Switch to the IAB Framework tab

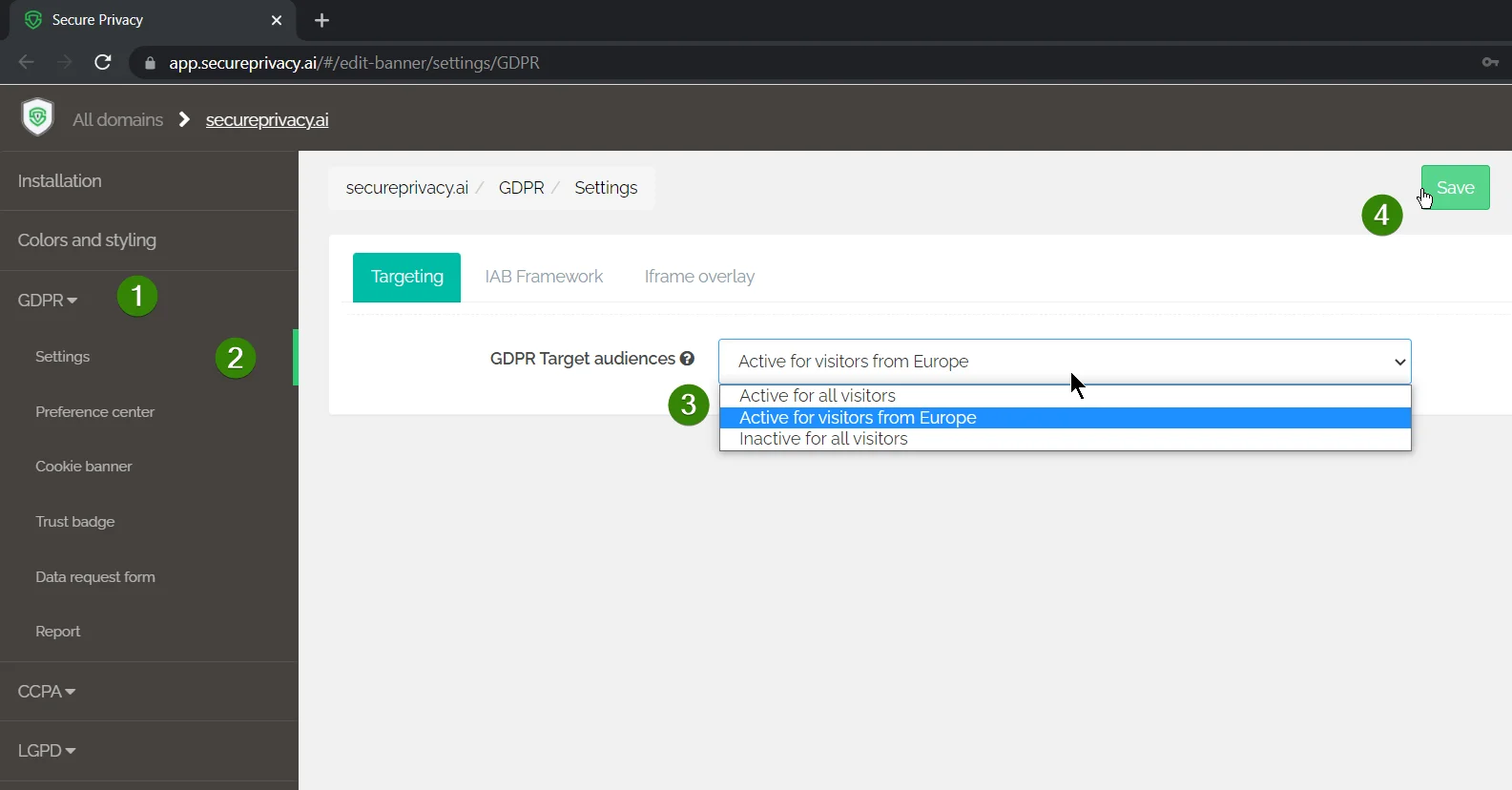(544, 277)
